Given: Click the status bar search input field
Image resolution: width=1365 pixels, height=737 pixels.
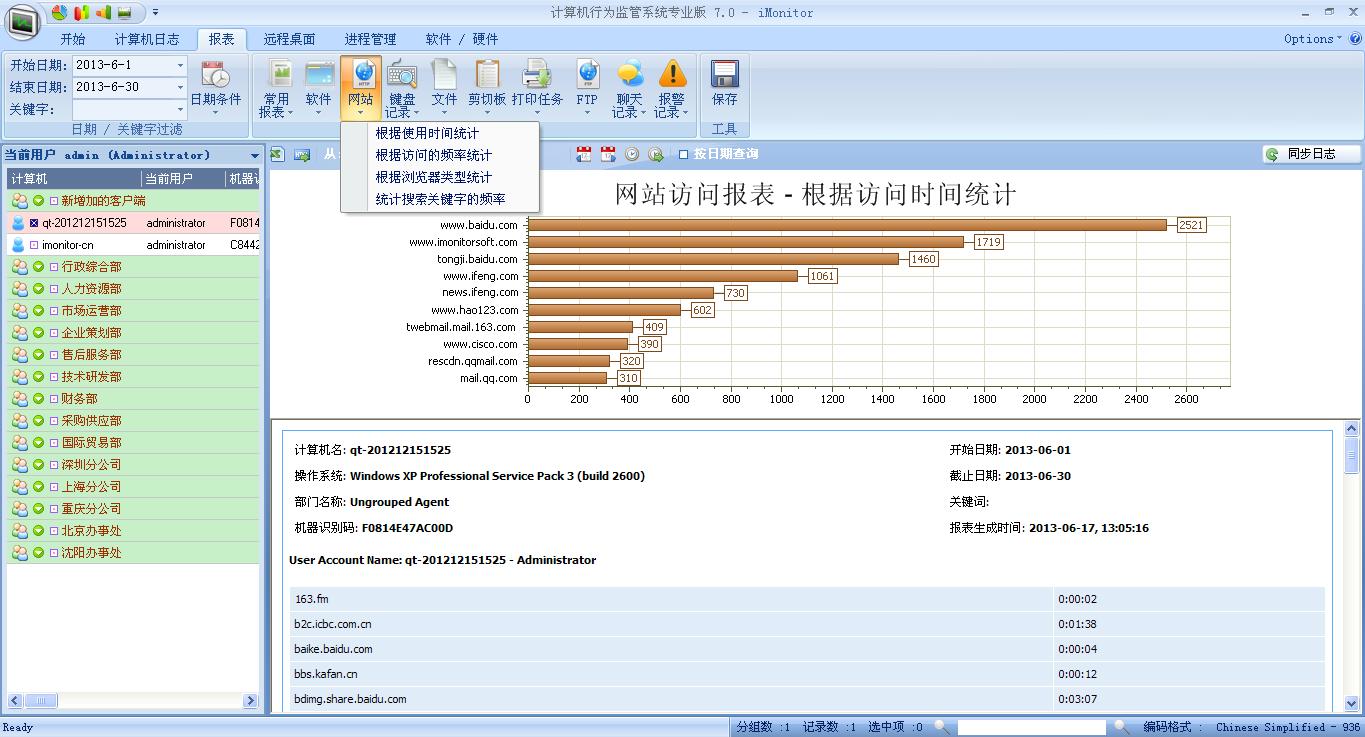Looking at the screenshot, I should pyautogui.click(x=1031, y=727).
